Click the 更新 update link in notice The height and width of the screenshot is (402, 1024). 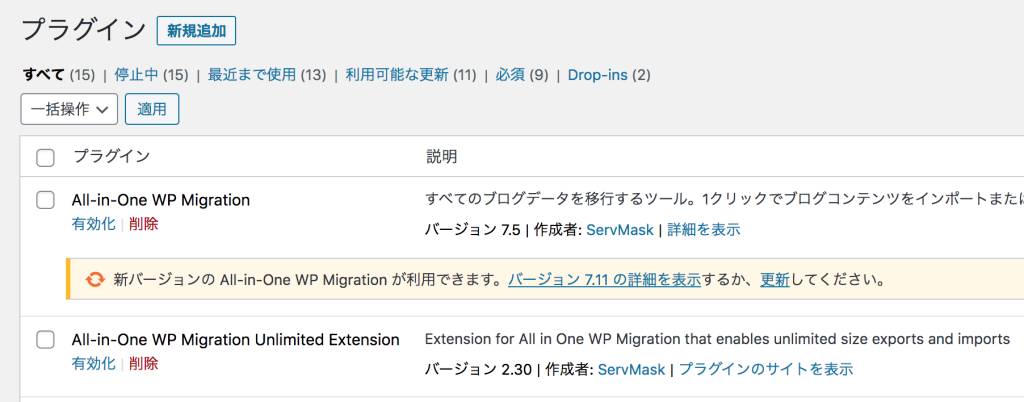[x=775, y=280]
